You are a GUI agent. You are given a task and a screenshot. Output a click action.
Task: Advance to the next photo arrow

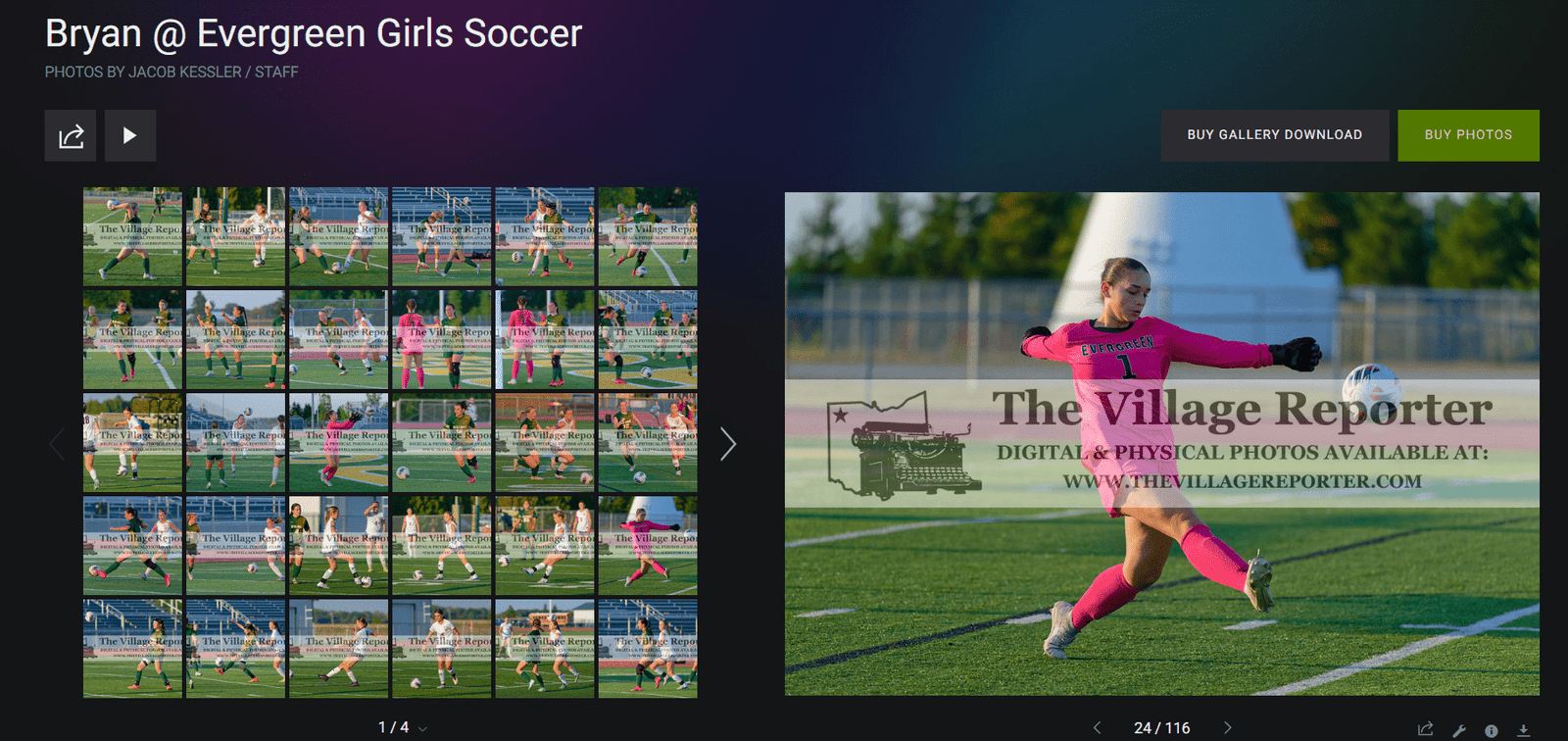[1227, 727]
